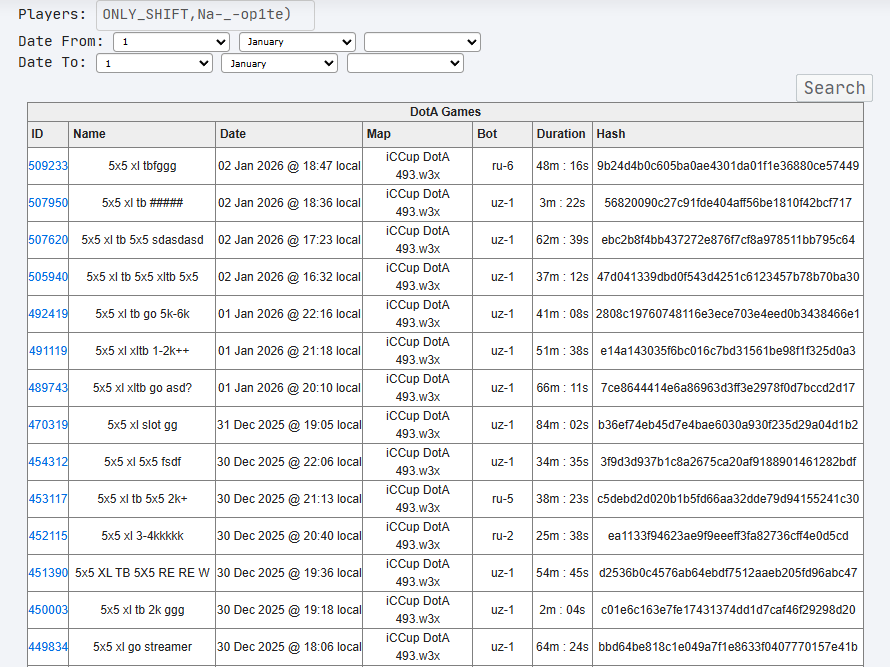Click hash starting with 9b24d4b0c605
The image size is (890, 667).
(x=728, y=166)
